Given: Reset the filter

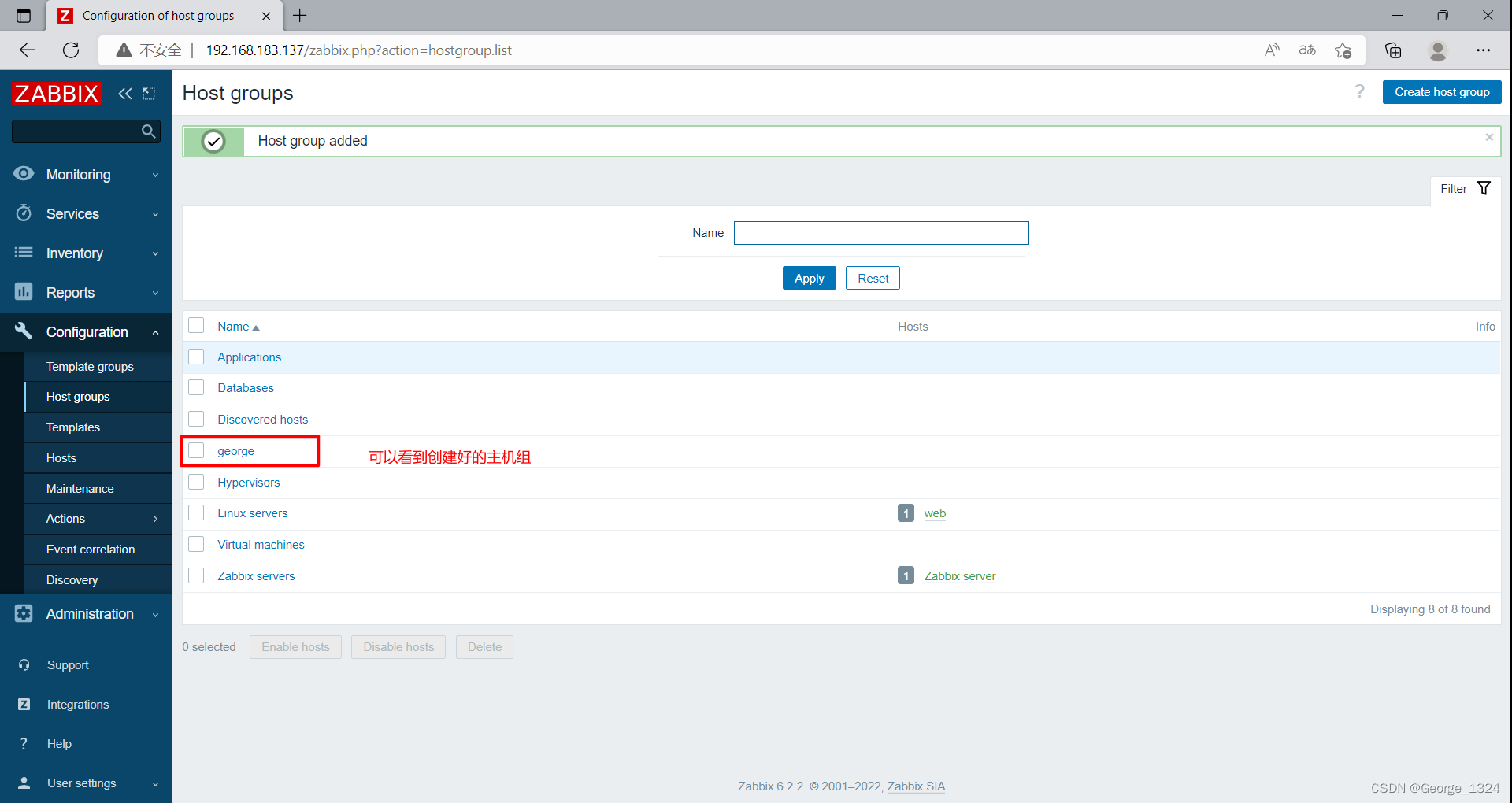Looking at the screenshot, I should pyautogui.click(x=873, y=278).
